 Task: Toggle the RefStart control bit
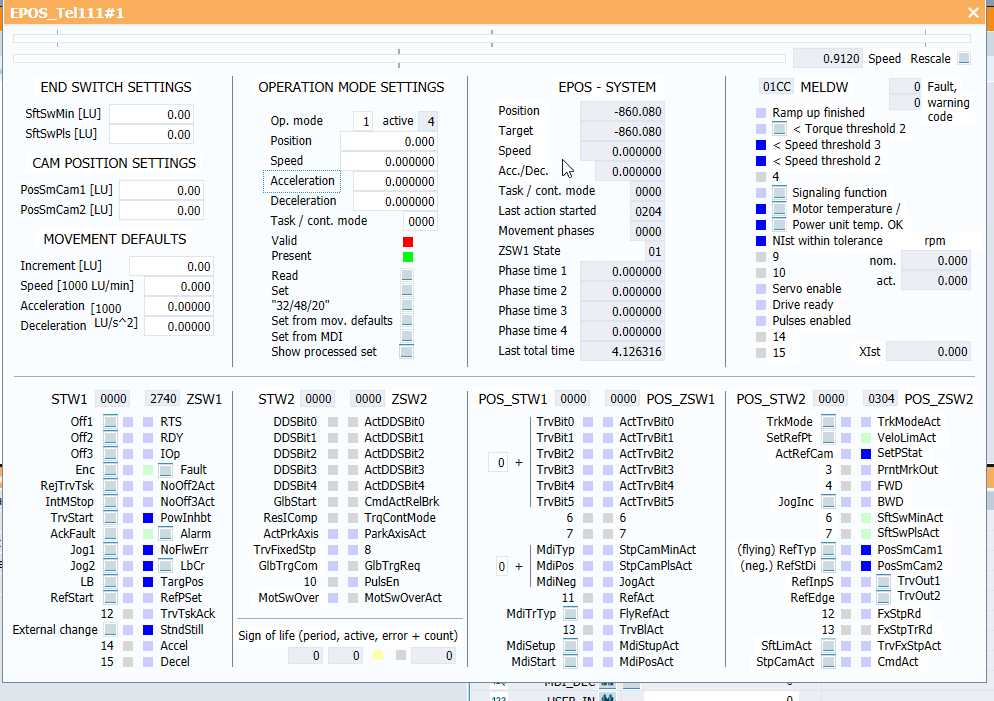tap(110, 598)
